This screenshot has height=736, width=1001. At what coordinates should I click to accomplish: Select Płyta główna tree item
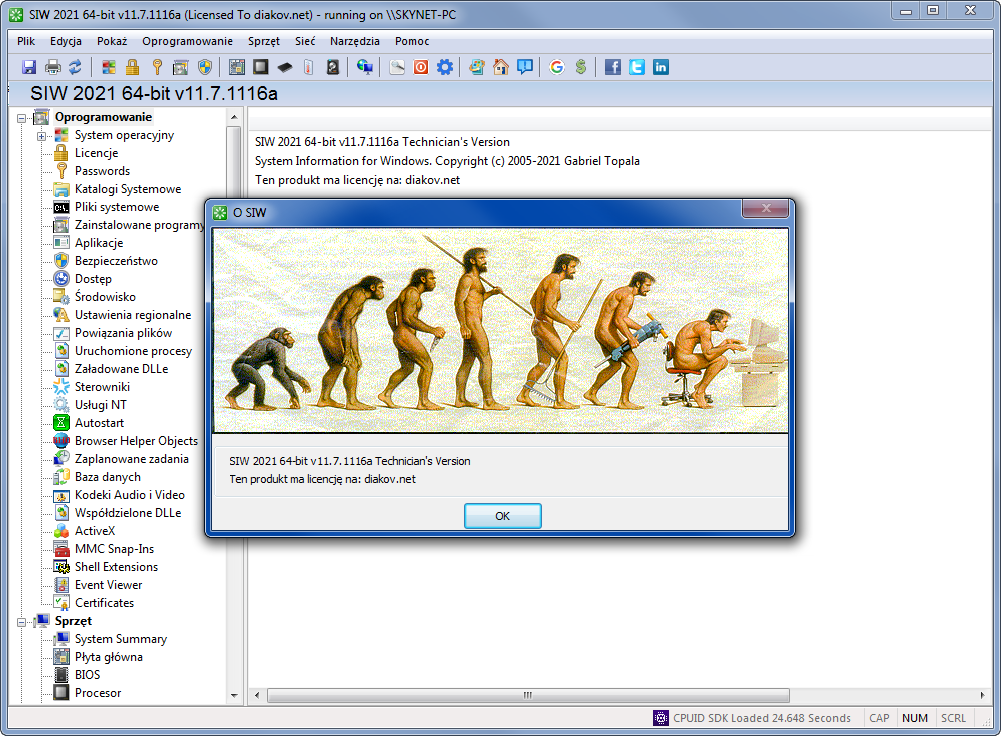tap(109, 657)
